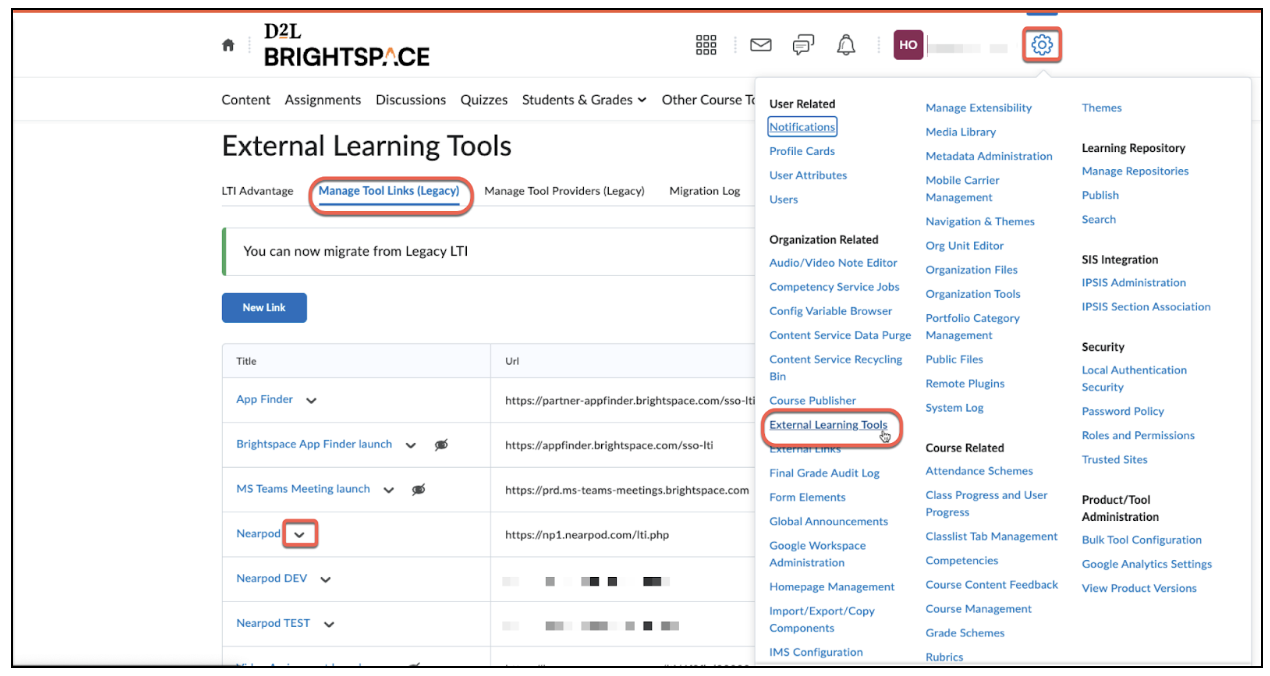The image size is (1270, 676).
Task: Open System Log link
Action: [x=954, y=408]
